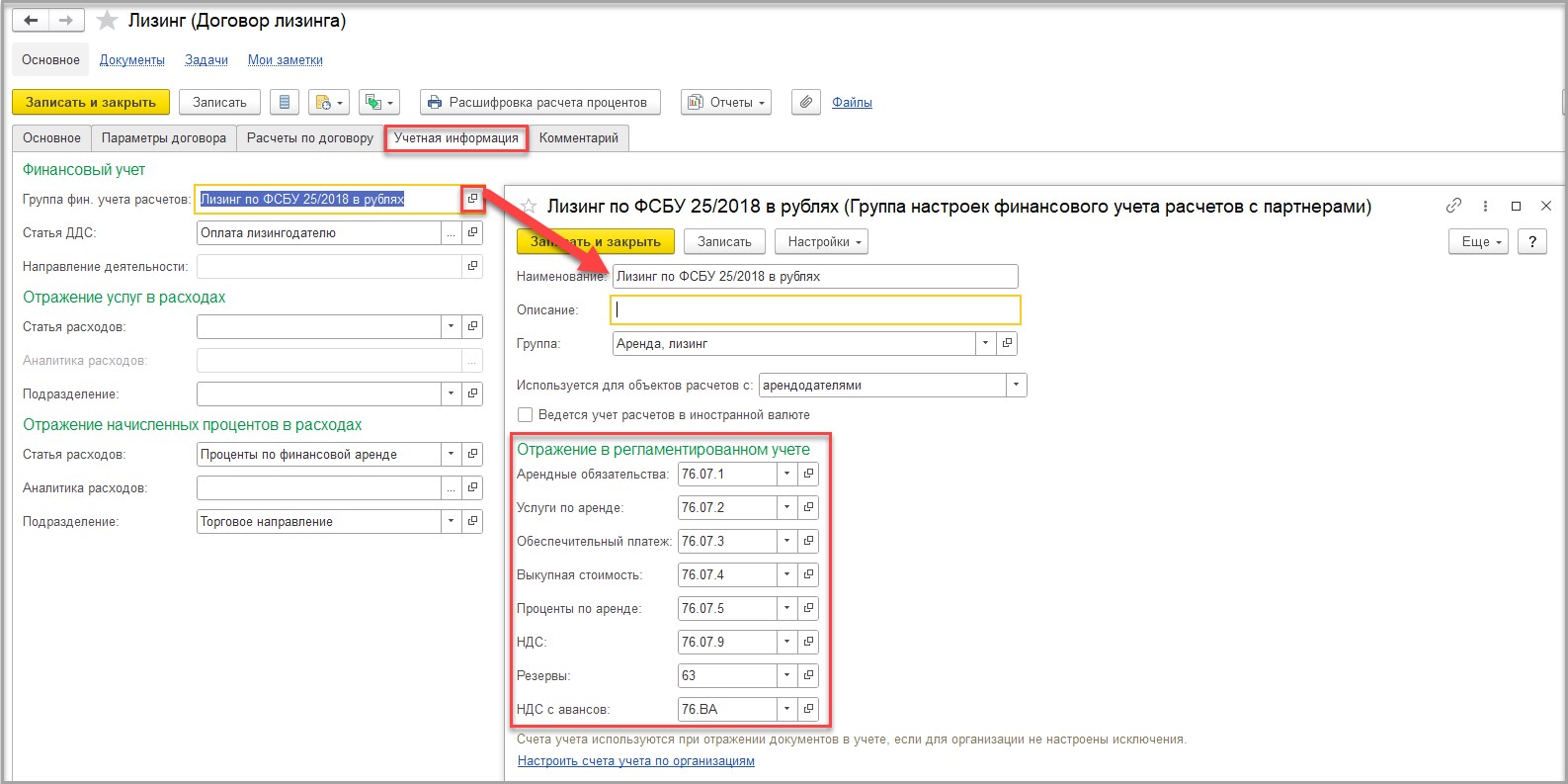Go back with the left arrow button
Screen dimensions: 1568x784
(31, 21)
